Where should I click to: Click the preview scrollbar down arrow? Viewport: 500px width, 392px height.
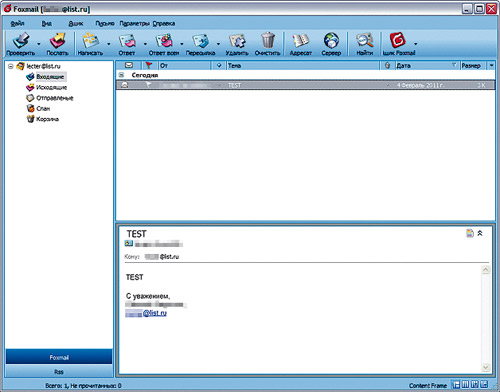(486, 368)
